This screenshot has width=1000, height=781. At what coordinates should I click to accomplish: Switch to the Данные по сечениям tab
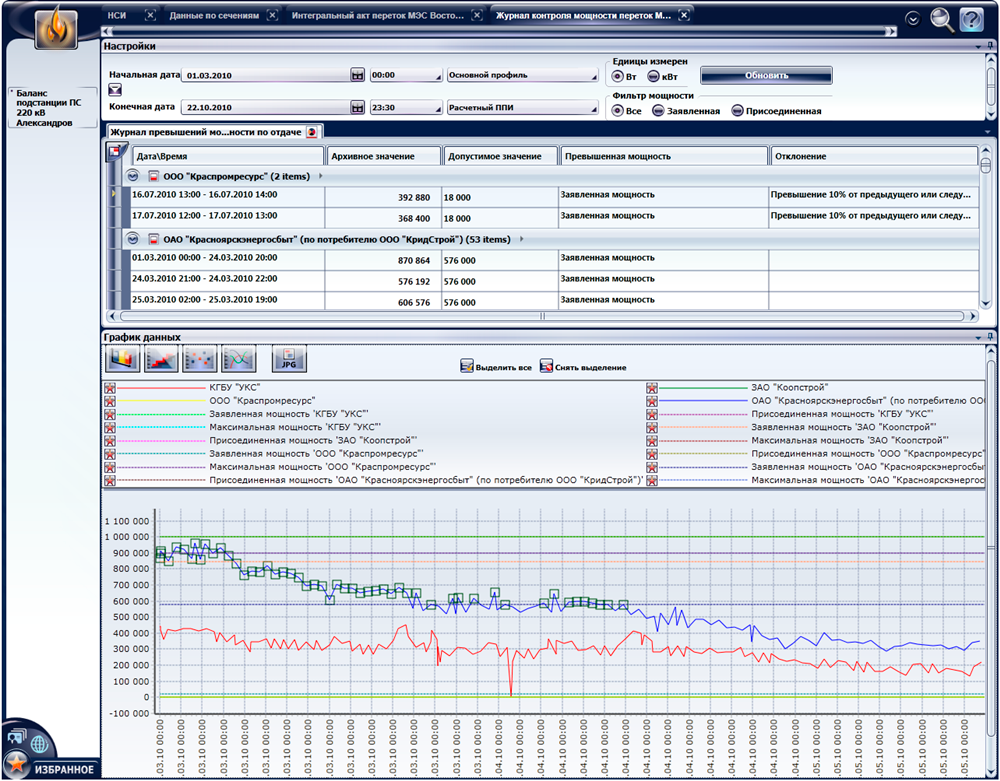coord(214,16)
